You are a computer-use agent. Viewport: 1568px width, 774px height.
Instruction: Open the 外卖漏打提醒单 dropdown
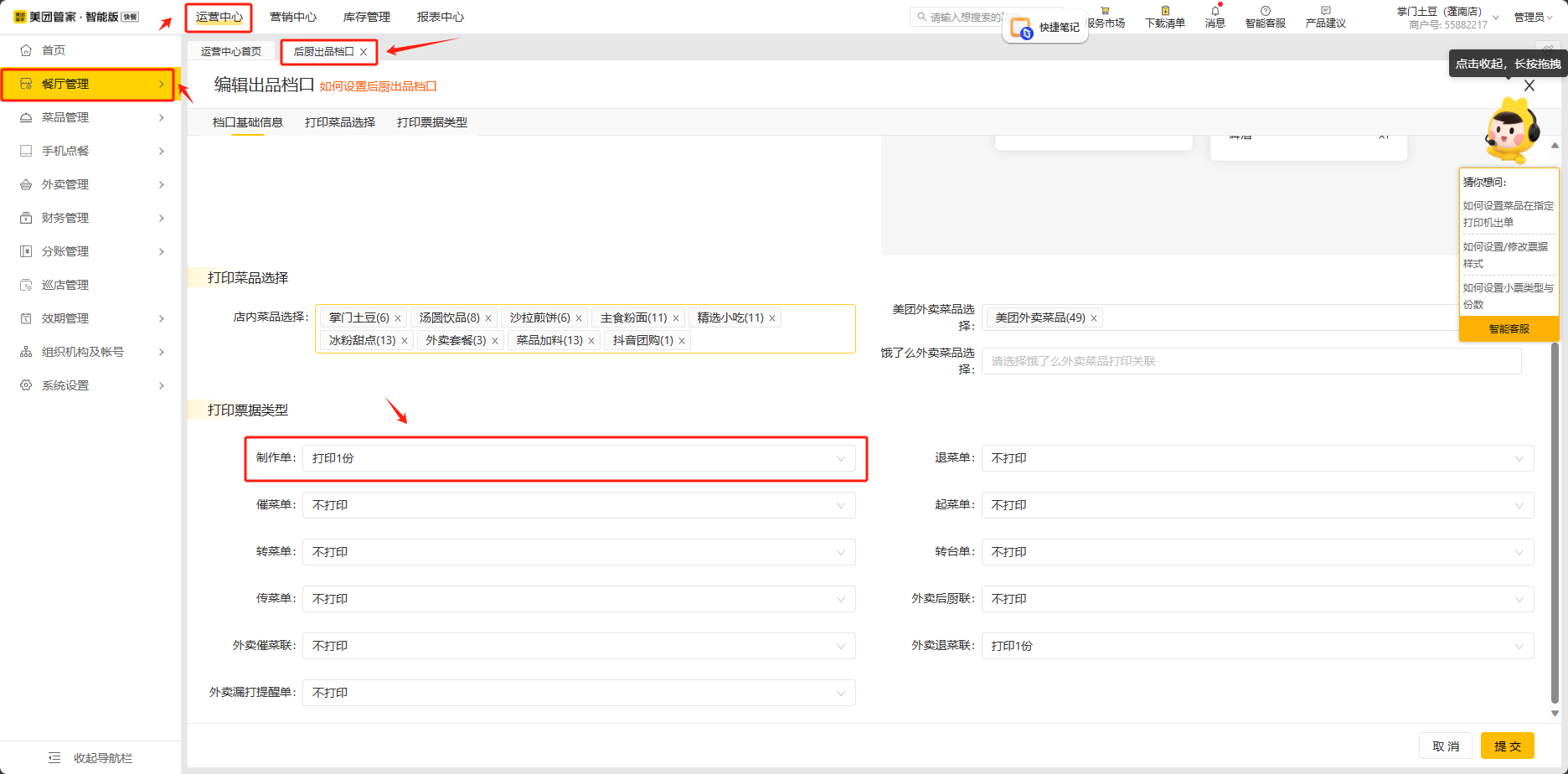click(x=579, y=693)
